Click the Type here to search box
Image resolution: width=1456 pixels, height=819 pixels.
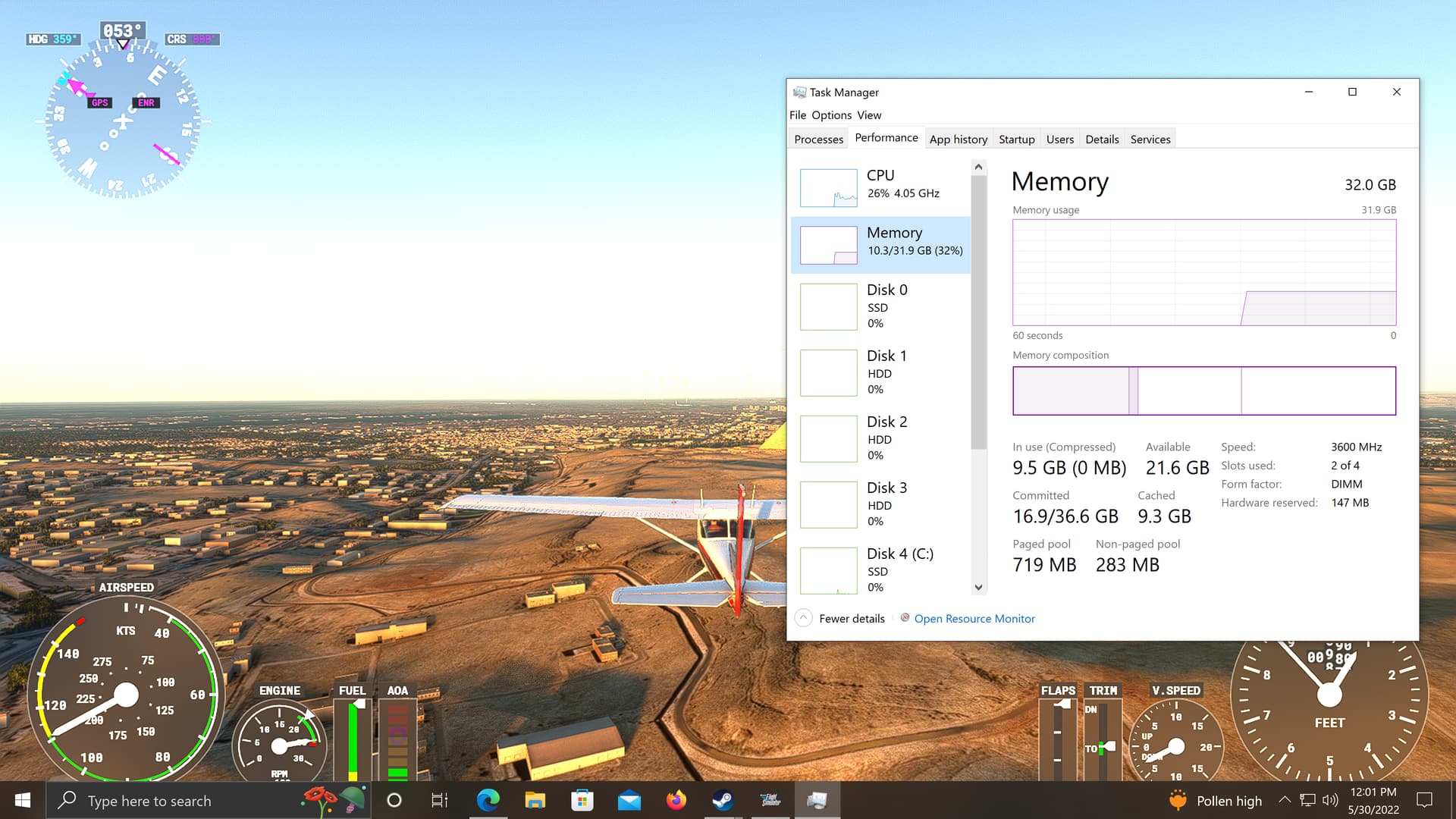tap(209, 800)
